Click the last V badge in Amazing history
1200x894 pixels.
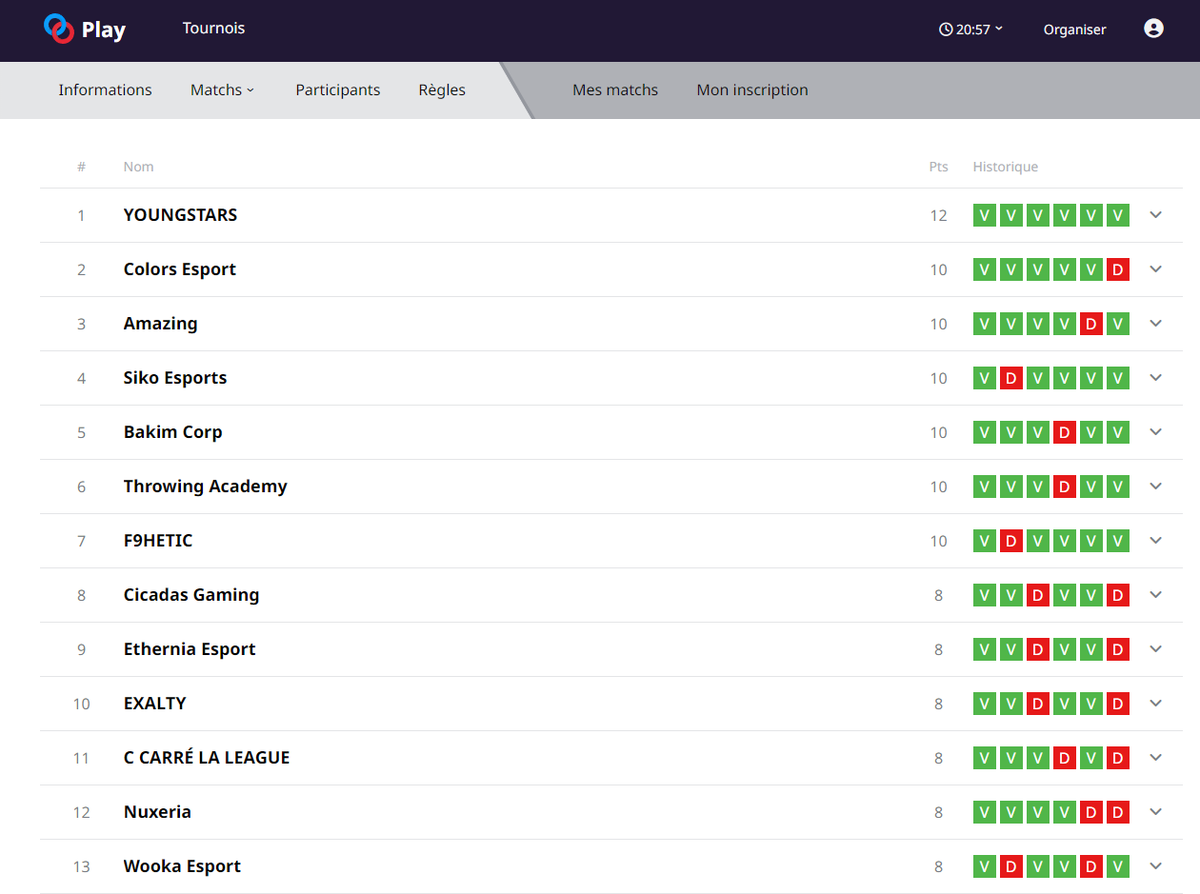(x=1118, y=323)
